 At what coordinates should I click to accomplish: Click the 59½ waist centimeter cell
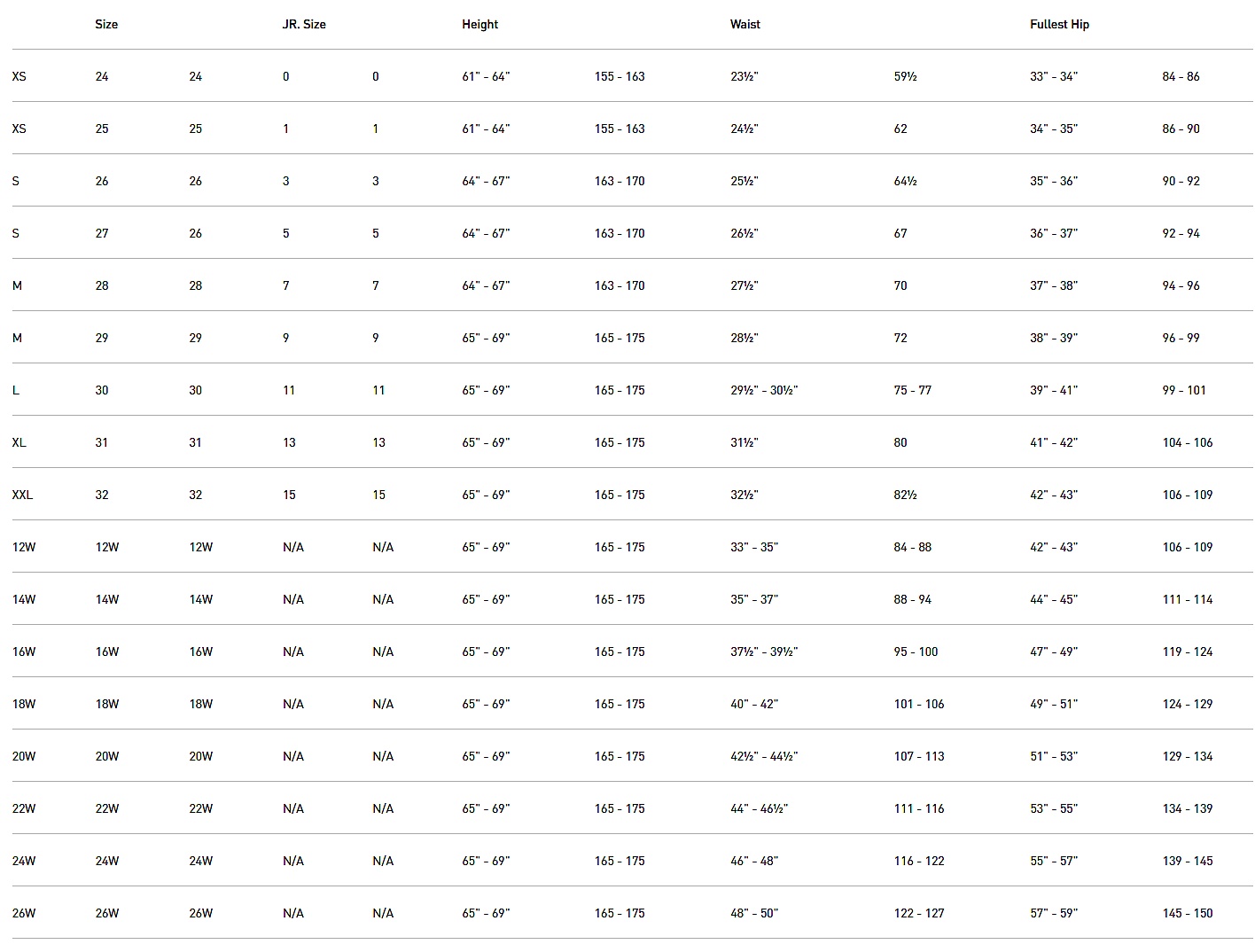coord(905,77)
